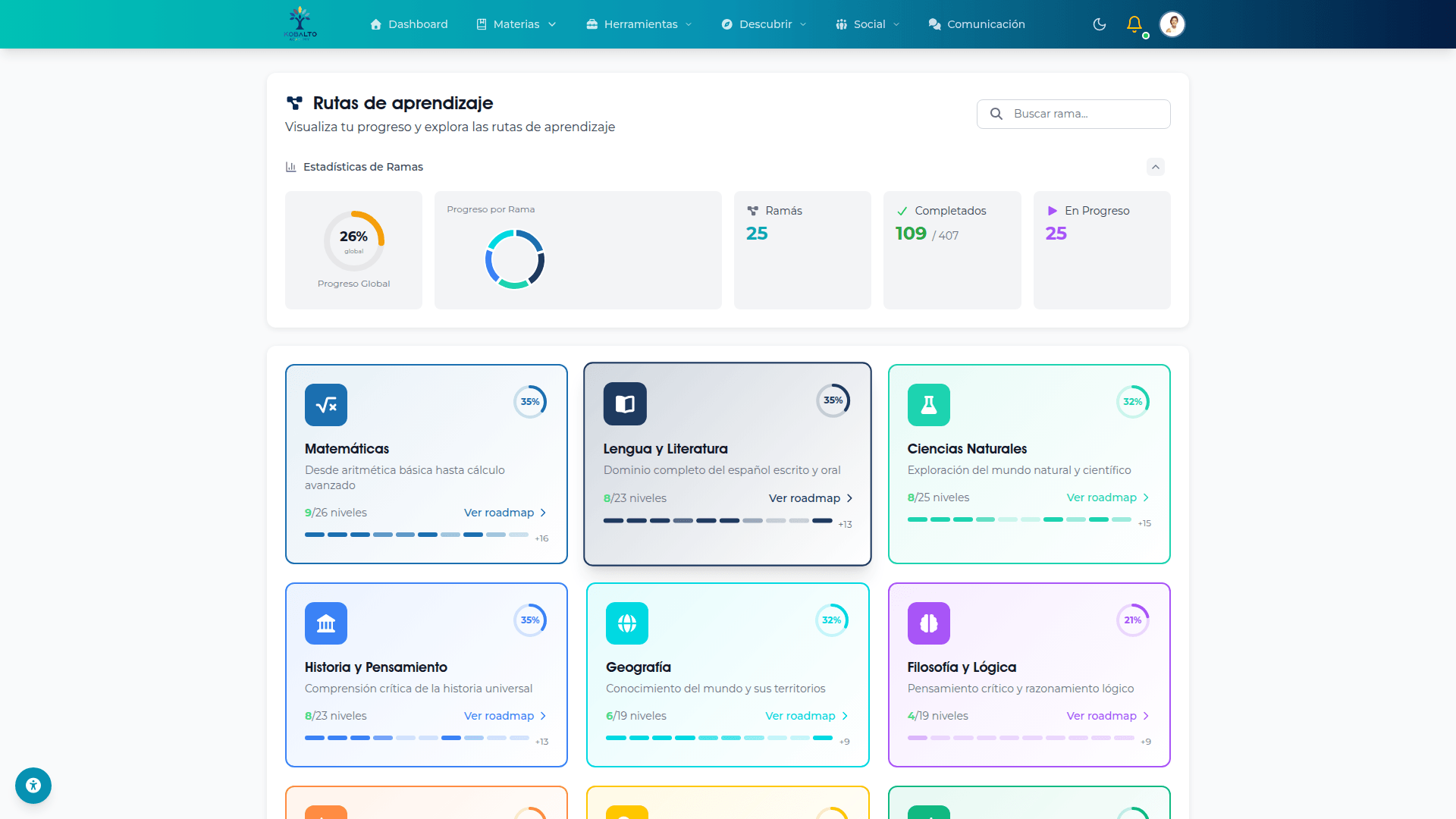Open Ver roadmap for Geografía
This screenshot has height=819, width=1456.
(x=807, y=716)
